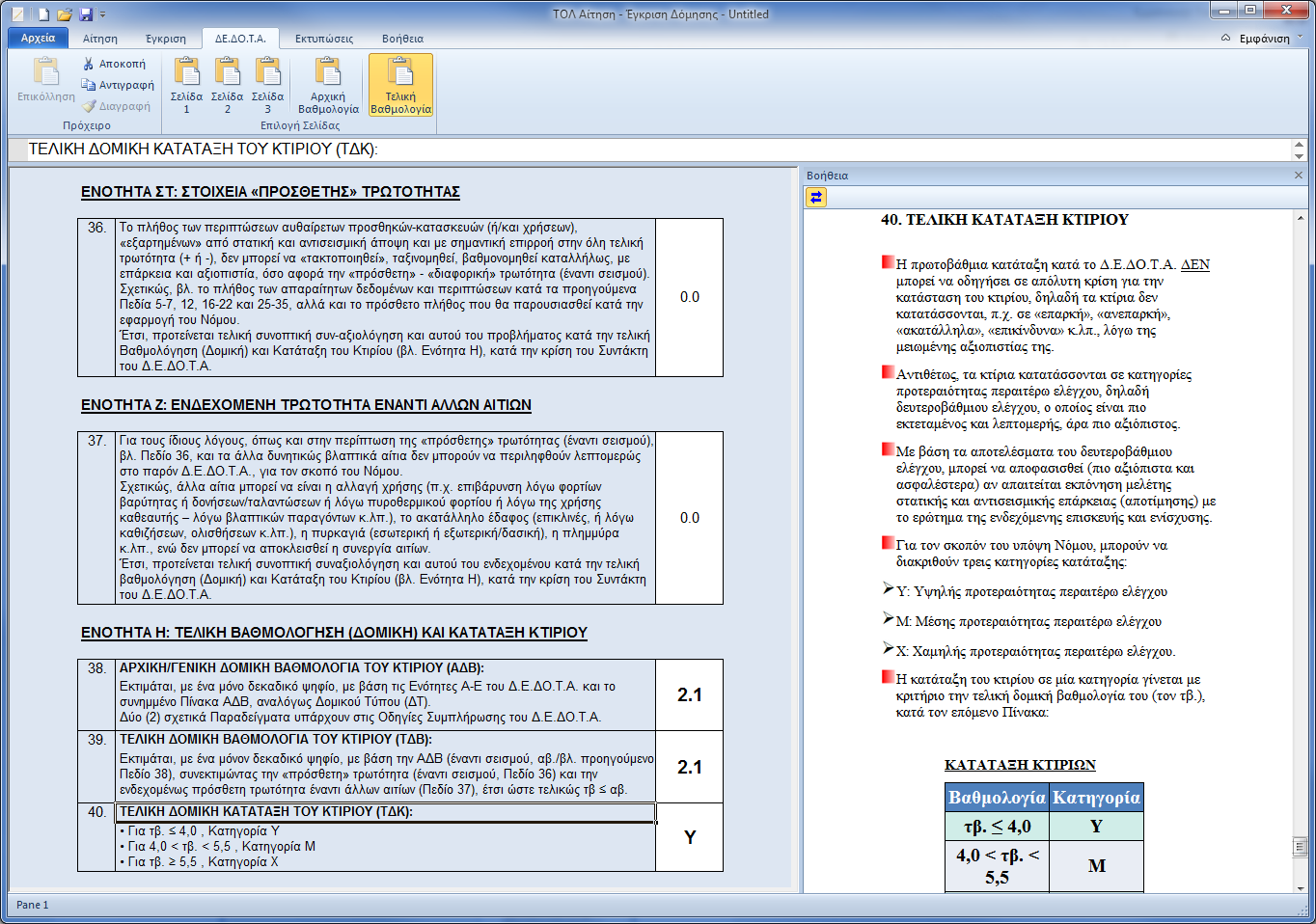Click ΑΡΧΙΚΗ/ΓΕΝΙΚΗ ΔΟΜΙΚΗ ΒΑΘΜΟΛΟΓΙΑ ΤΟΥ ΚΤΙΡΙΟΥ (ΑΔΒ) label
Viewport: 1316px width, 924px height.
click(x=301, y=667)
